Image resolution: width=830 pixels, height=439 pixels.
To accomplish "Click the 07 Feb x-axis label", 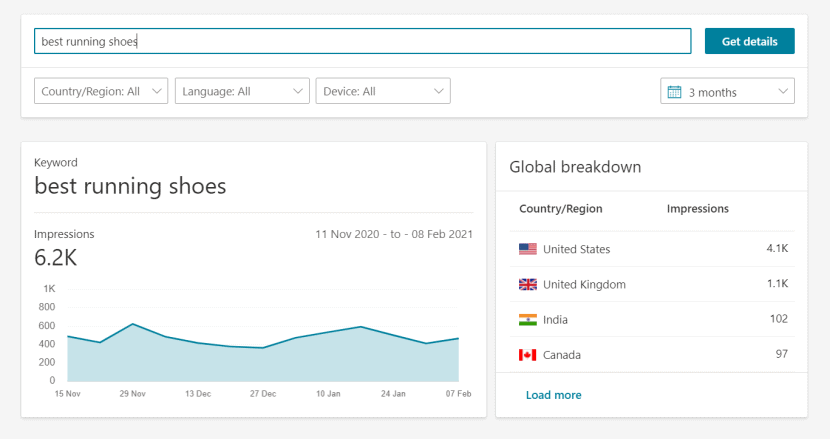I will pos(458,394).
